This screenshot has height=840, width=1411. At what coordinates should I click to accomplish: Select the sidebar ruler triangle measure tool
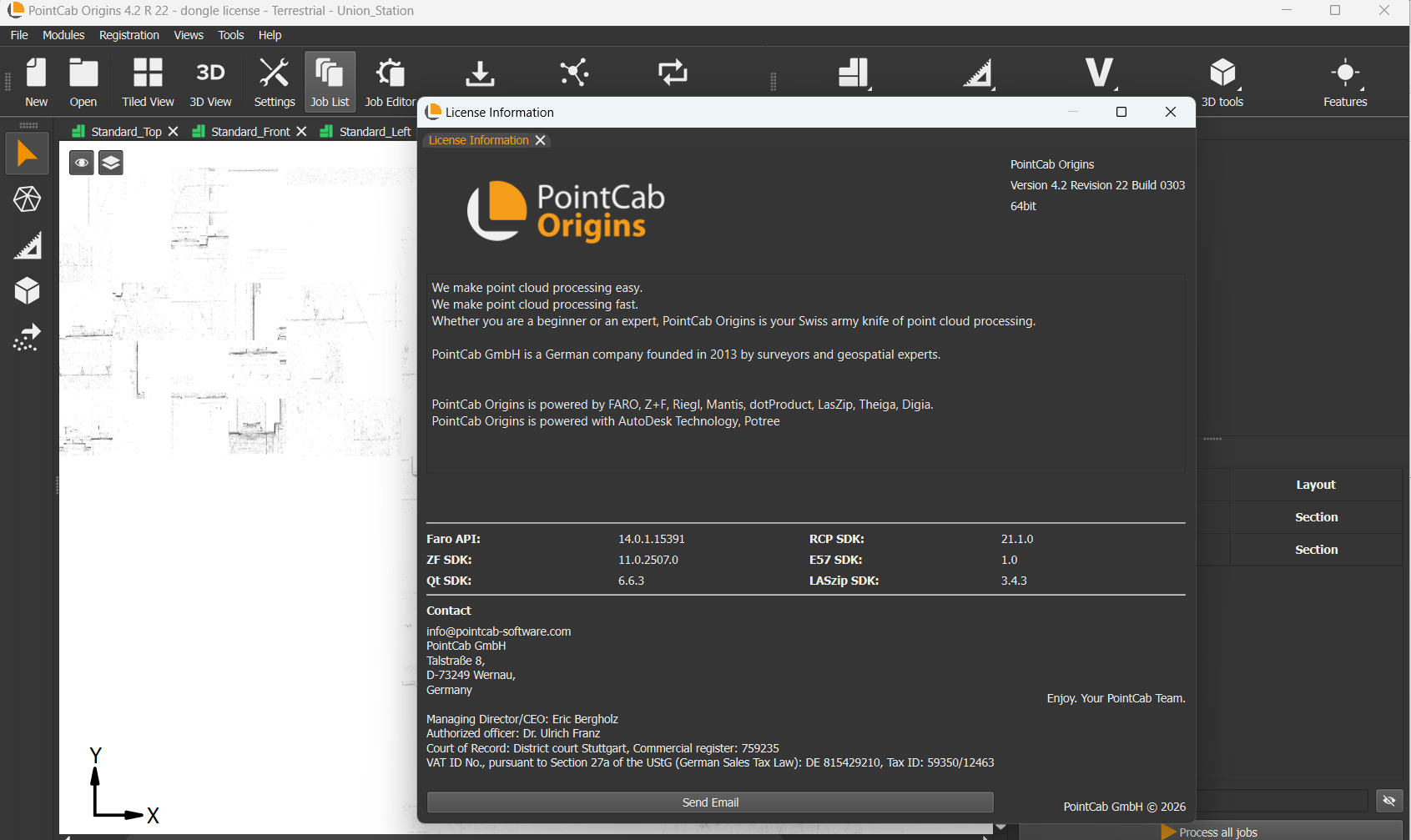point(27,246)
